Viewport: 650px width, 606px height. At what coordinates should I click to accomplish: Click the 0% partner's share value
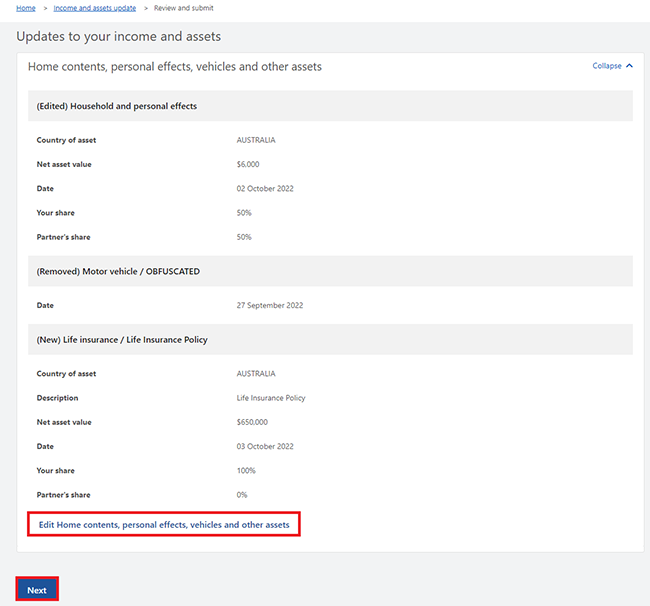(x=243, y=494)
